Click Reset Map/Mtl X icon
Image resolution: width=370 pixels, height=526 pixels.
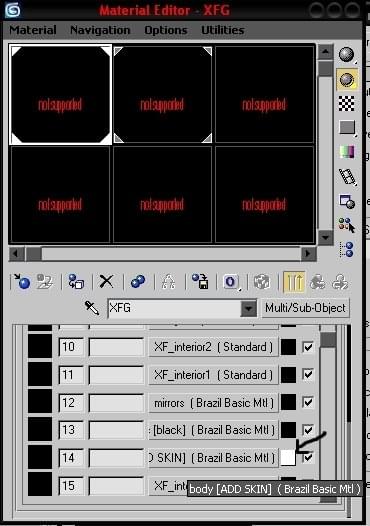point(106,281)
